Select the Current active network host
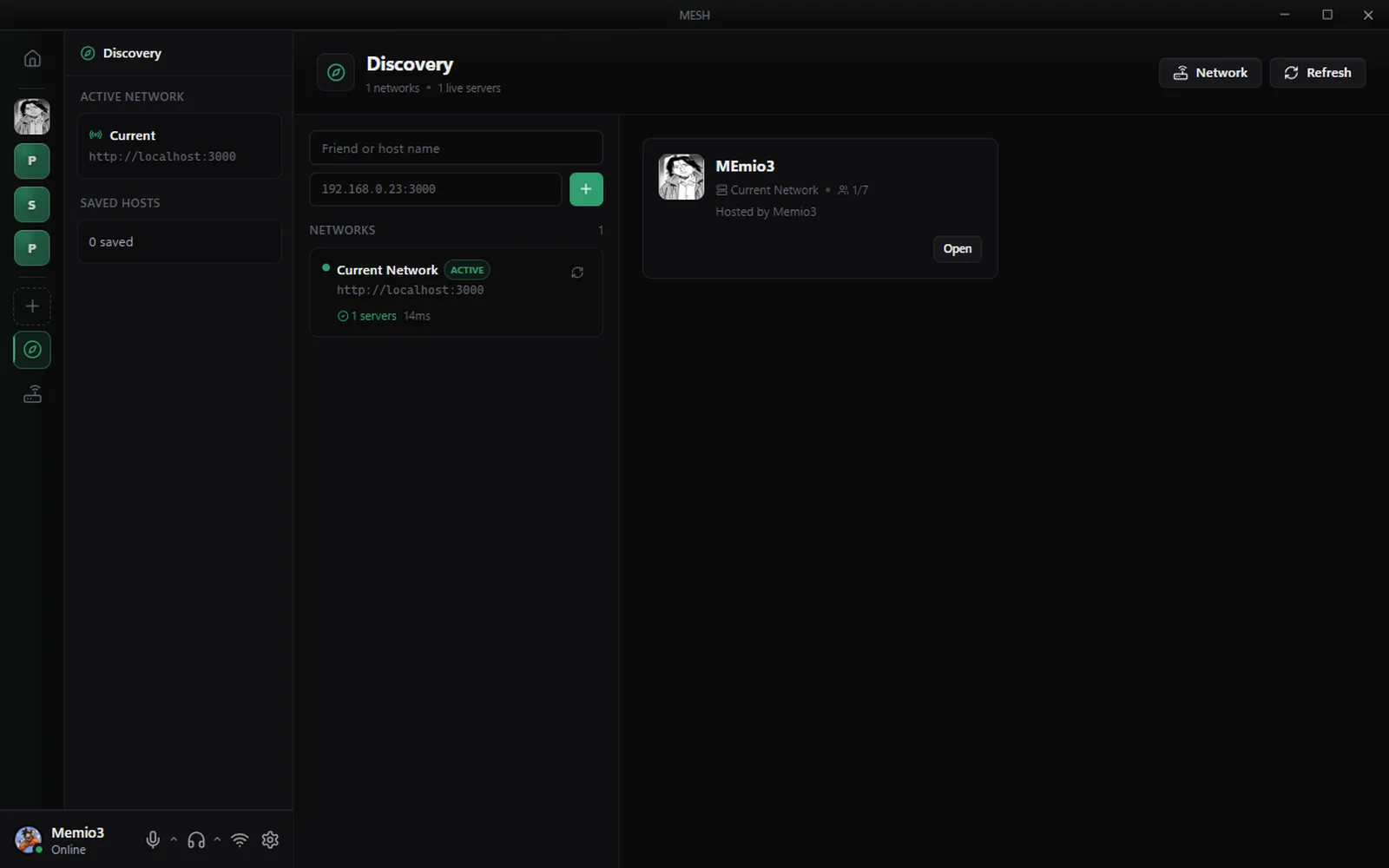This screenshot has width=1389, height=868. (180, 146)
